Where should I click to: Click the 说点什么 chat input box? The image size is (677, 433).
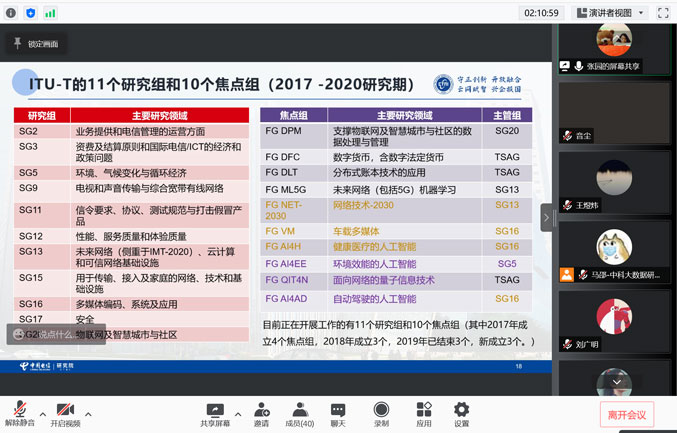tap(57, 334)
